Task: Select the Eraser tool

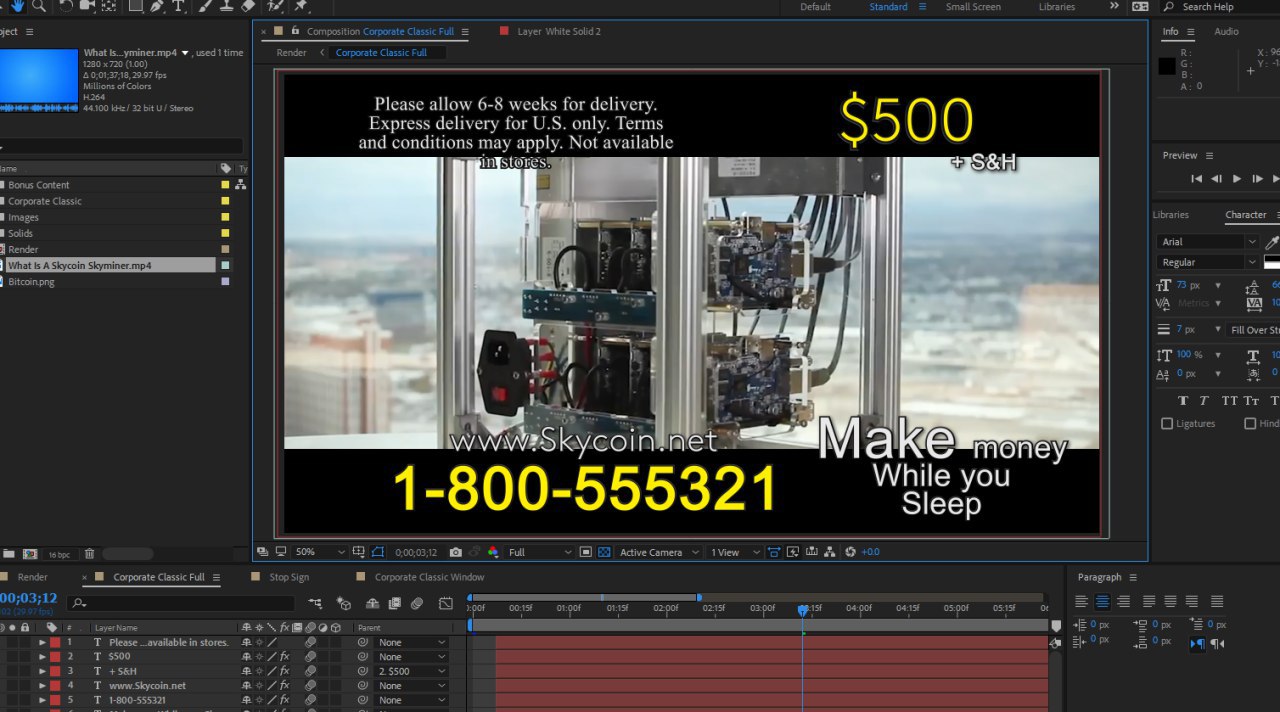Action: coord(249,6)
